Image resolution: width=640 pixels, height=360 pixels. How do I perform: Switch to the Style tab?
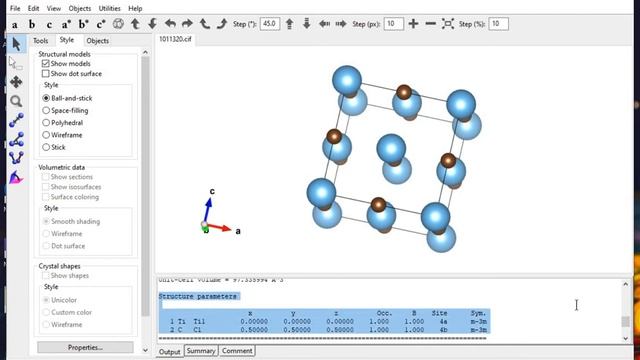point(67,40)
